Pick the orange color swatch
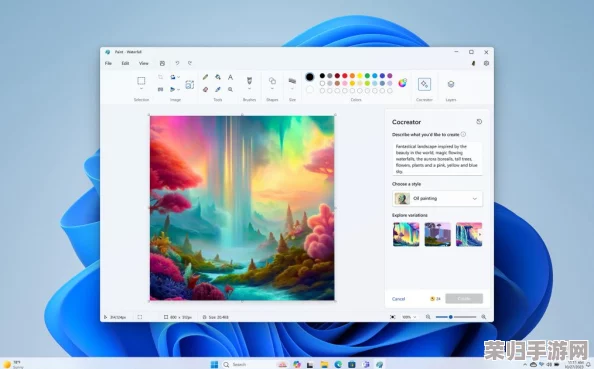 tap(352, 76)
